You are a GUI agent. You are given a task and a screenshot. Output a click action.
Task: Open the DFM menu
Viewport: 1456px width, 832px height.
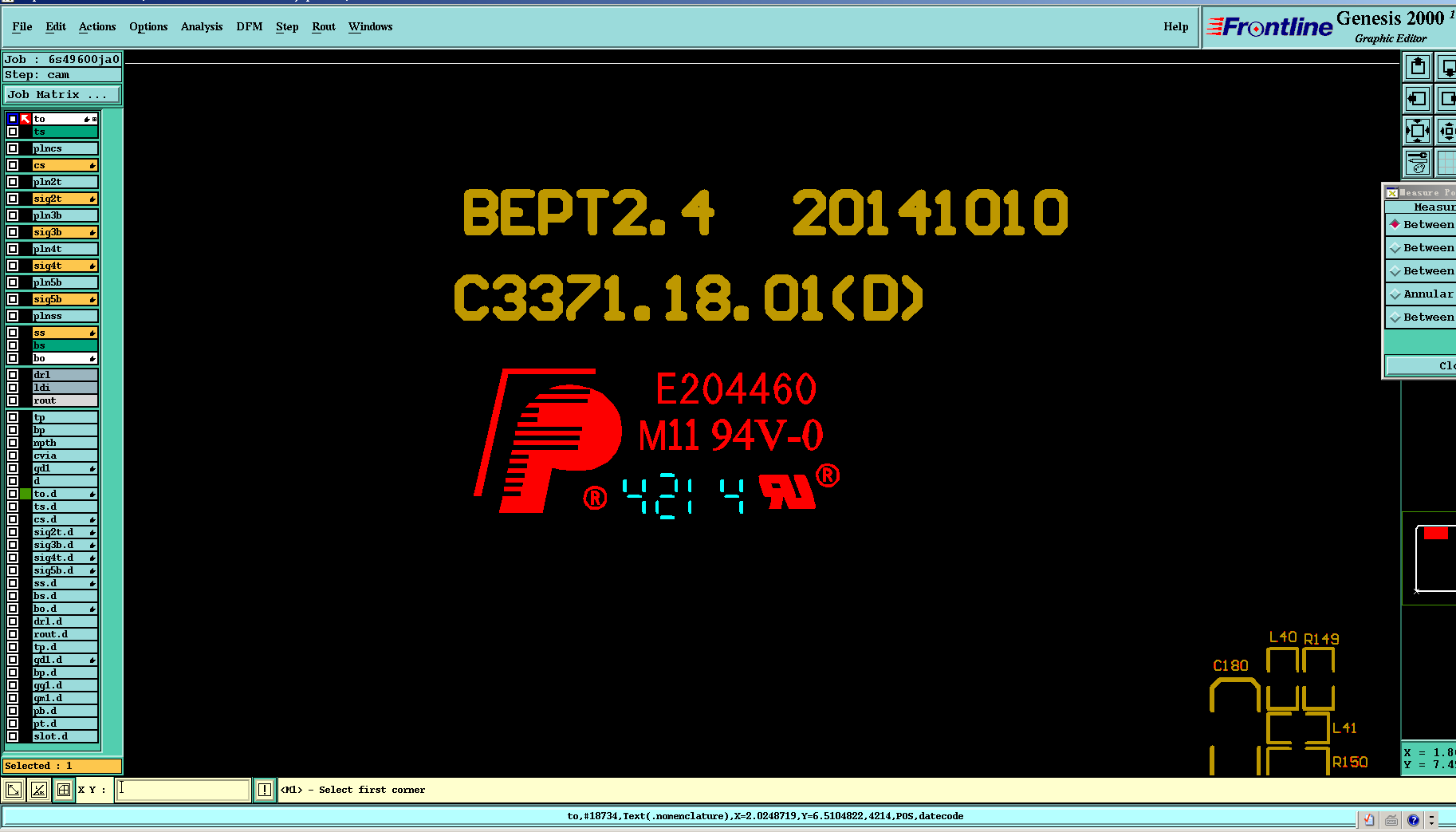[250, 26]
